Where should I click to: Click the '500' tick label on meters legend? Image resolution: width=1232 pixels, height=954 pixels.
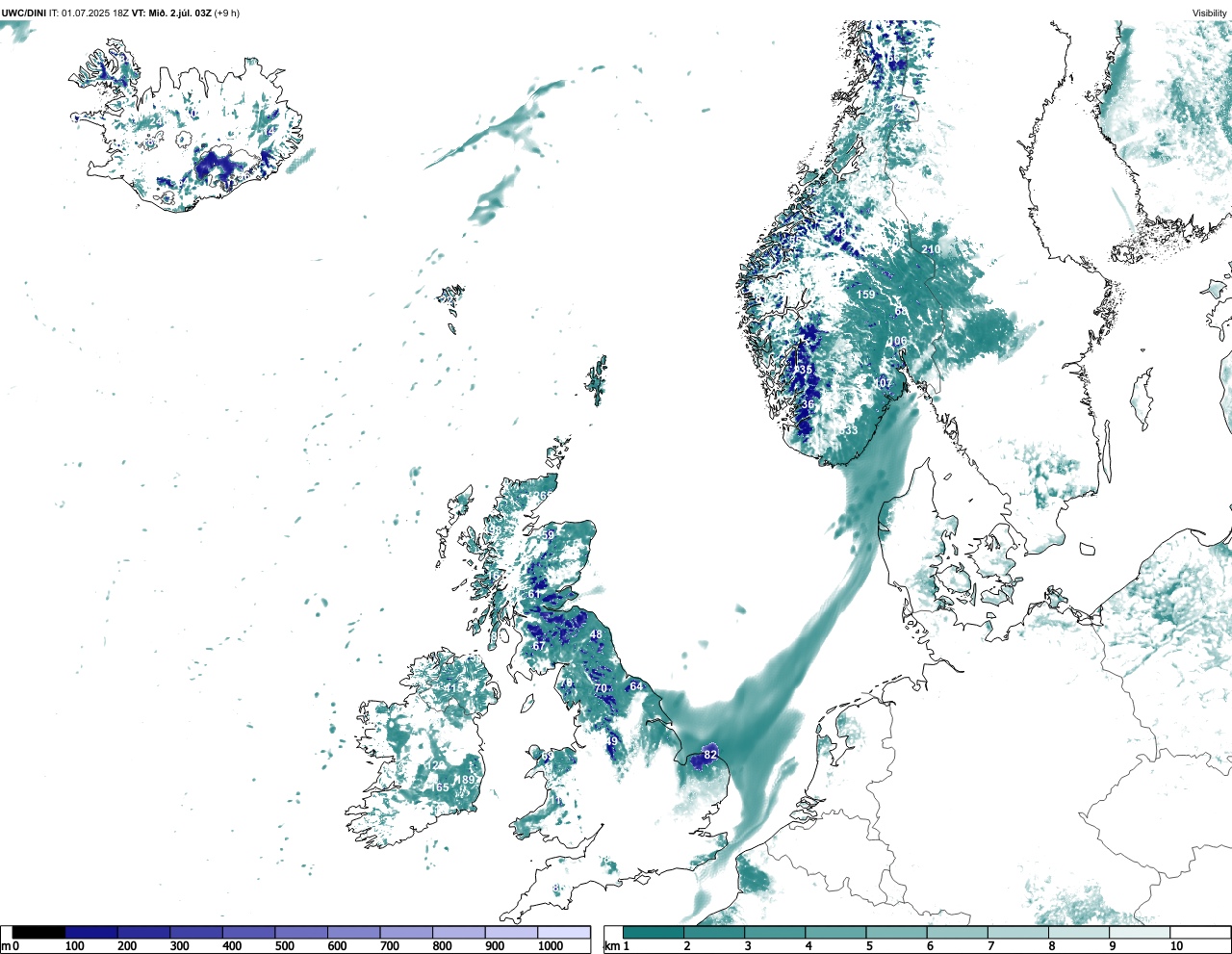pyautogui.click(x=284, y=946)
